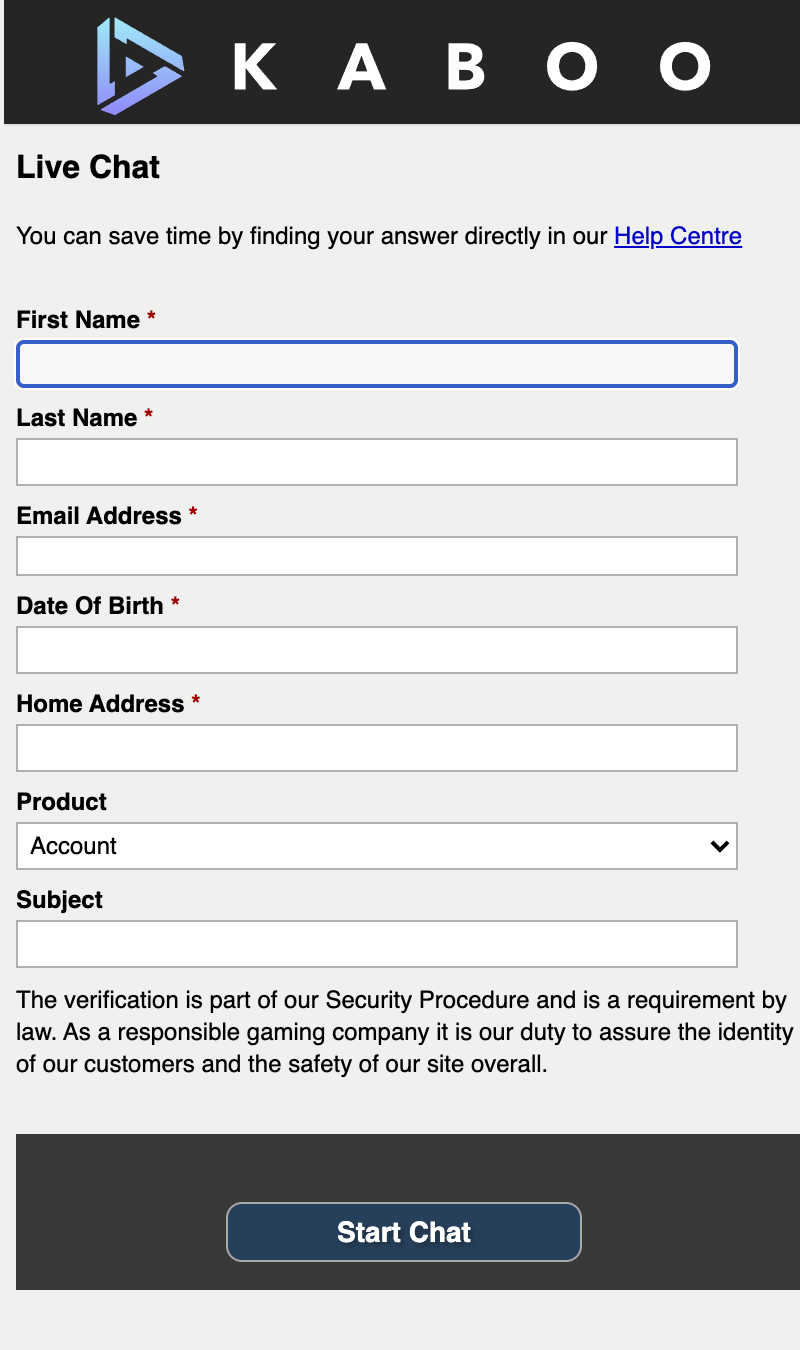The height and width of the screenshot is (1350, 800).
Task: Click the Date Of Birth field
Action: click(x=377, y=650)
